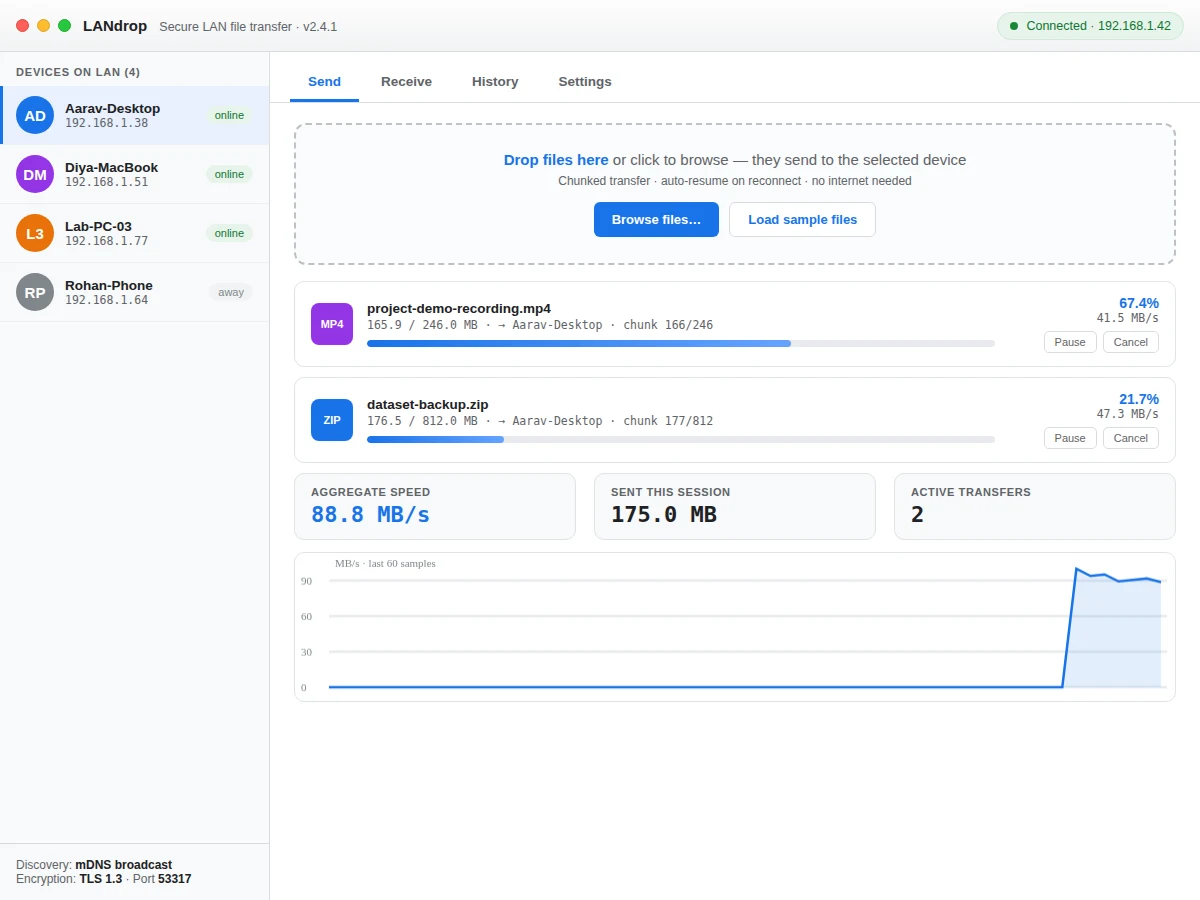Click the AD avatar for Aarav-Desktop
Image resolution: width=1200 pixels, height=900 pixels.
pyautogui.click(x=35, y=115)
